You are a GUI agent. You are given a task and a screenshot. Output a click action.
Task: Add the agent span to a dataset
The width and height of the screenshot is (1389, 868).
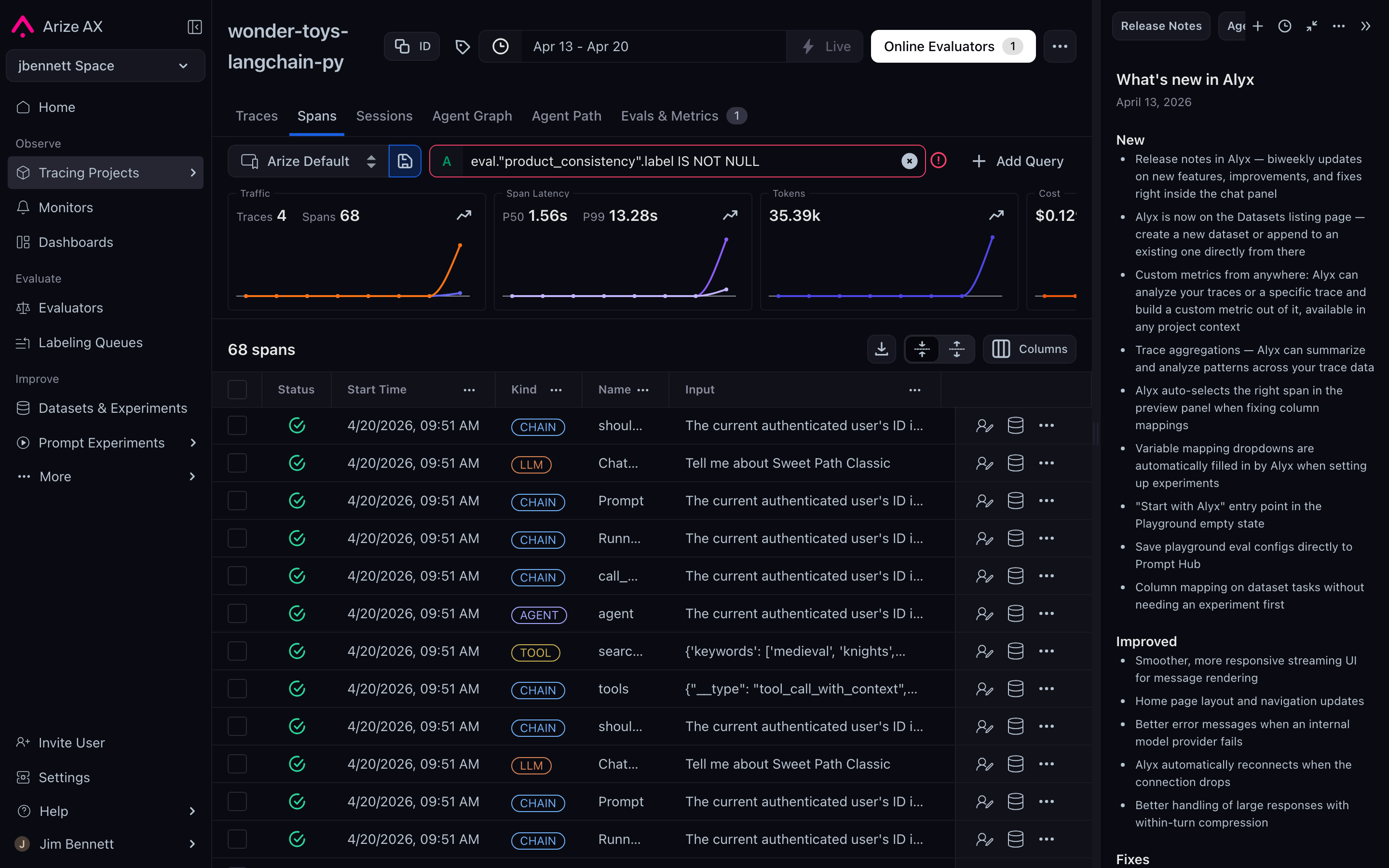point(1015,614)
